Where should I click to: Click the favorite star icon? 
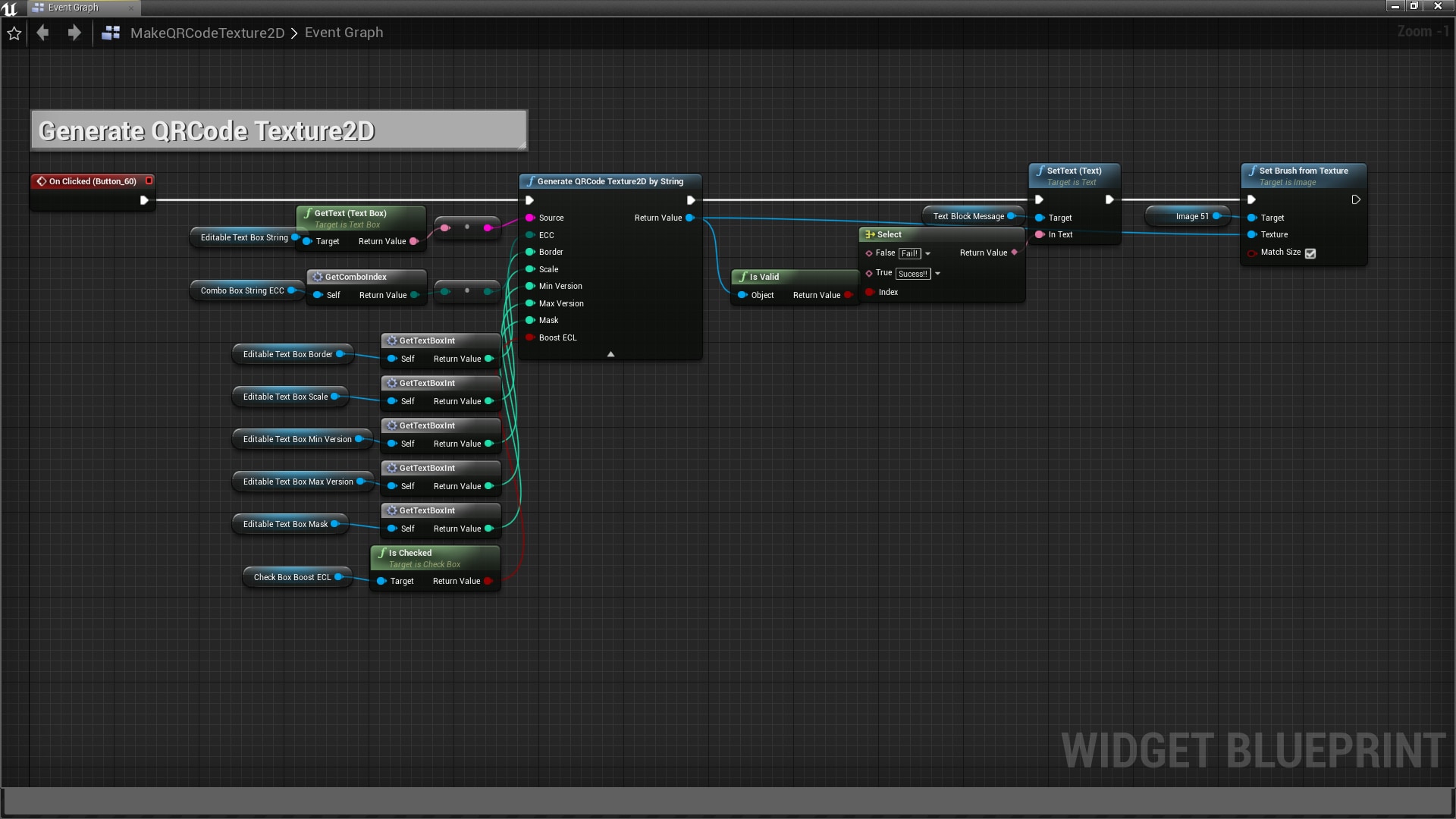14,33
